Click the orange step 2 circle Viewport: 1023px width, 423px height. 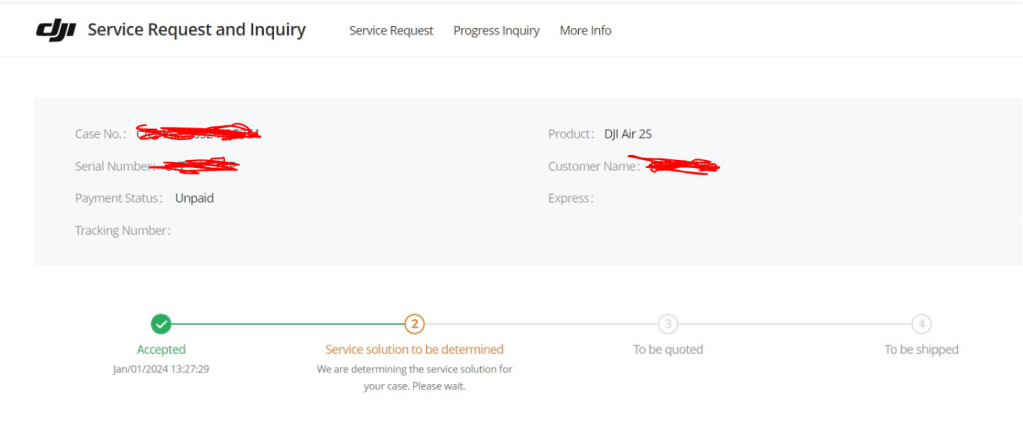pyautogui.click(x=415, y=324)
